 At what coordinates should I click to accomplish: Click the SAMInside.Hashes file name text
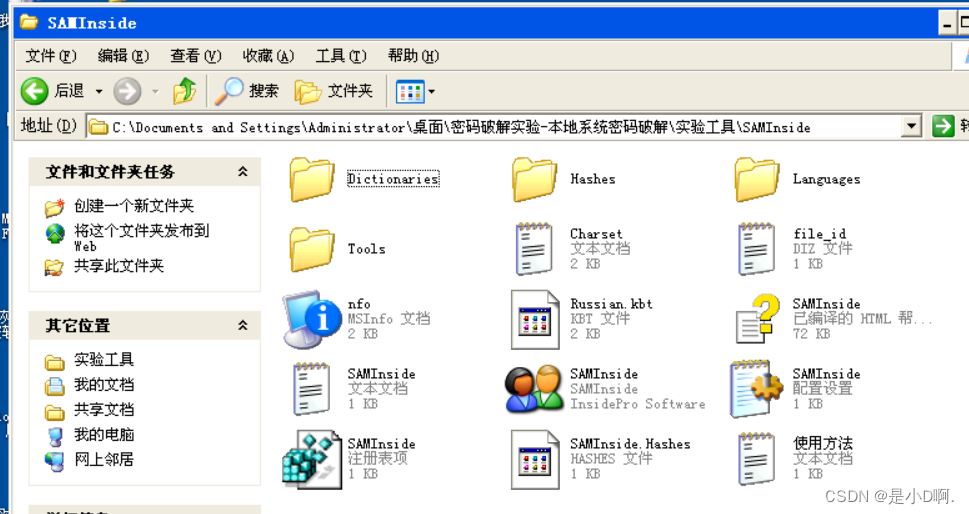pyautogui.click(x=630, y=444)
